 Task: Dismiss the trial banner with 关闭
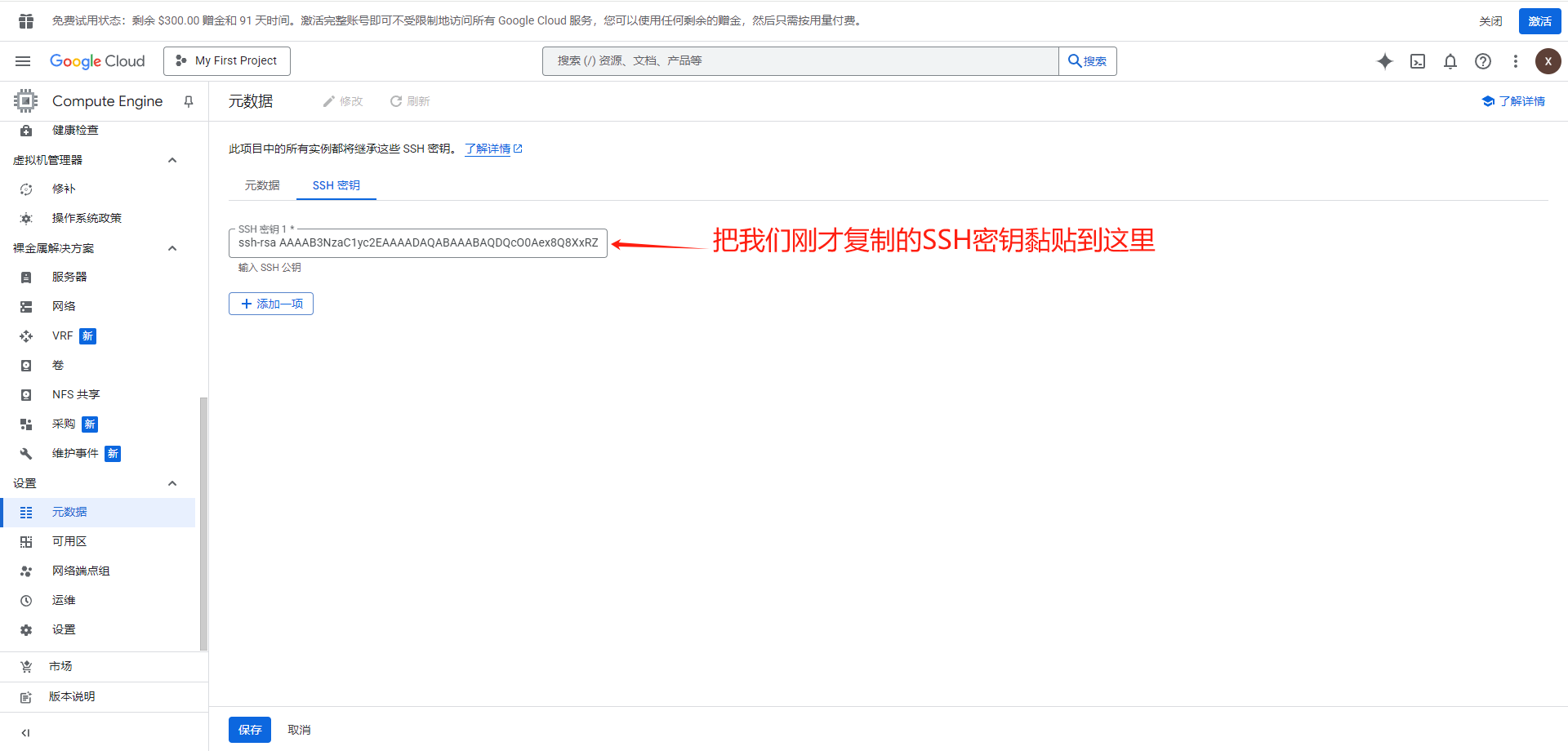tap(1490, 21)
